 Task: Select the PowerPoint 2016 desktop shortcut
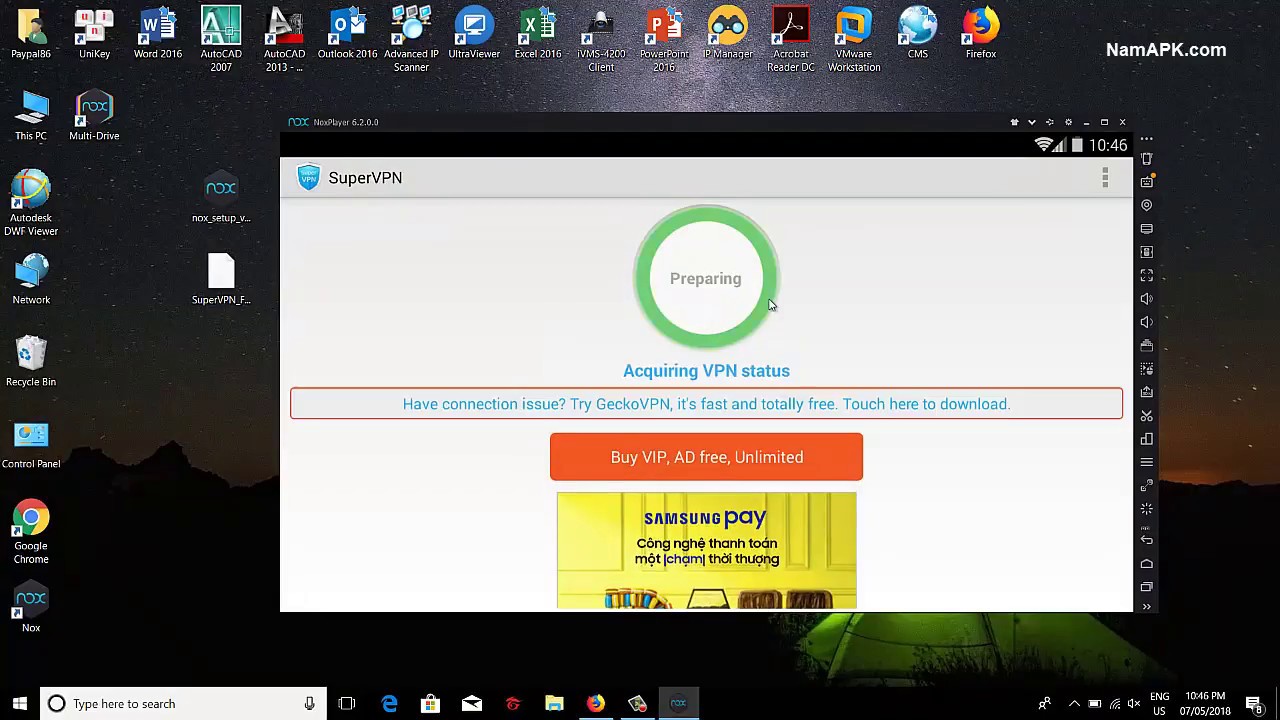coord(664,39)
